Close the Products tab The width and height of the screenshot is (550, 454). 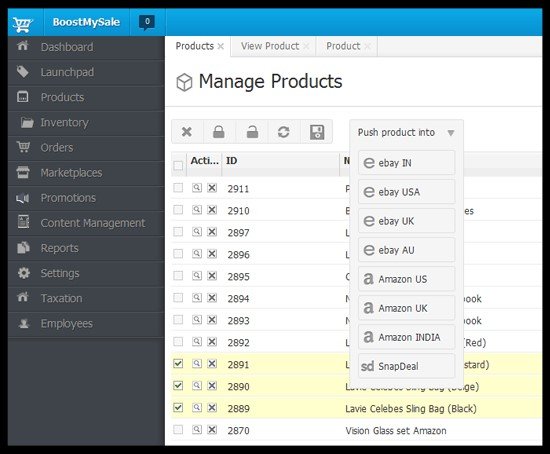click(221, 46)
